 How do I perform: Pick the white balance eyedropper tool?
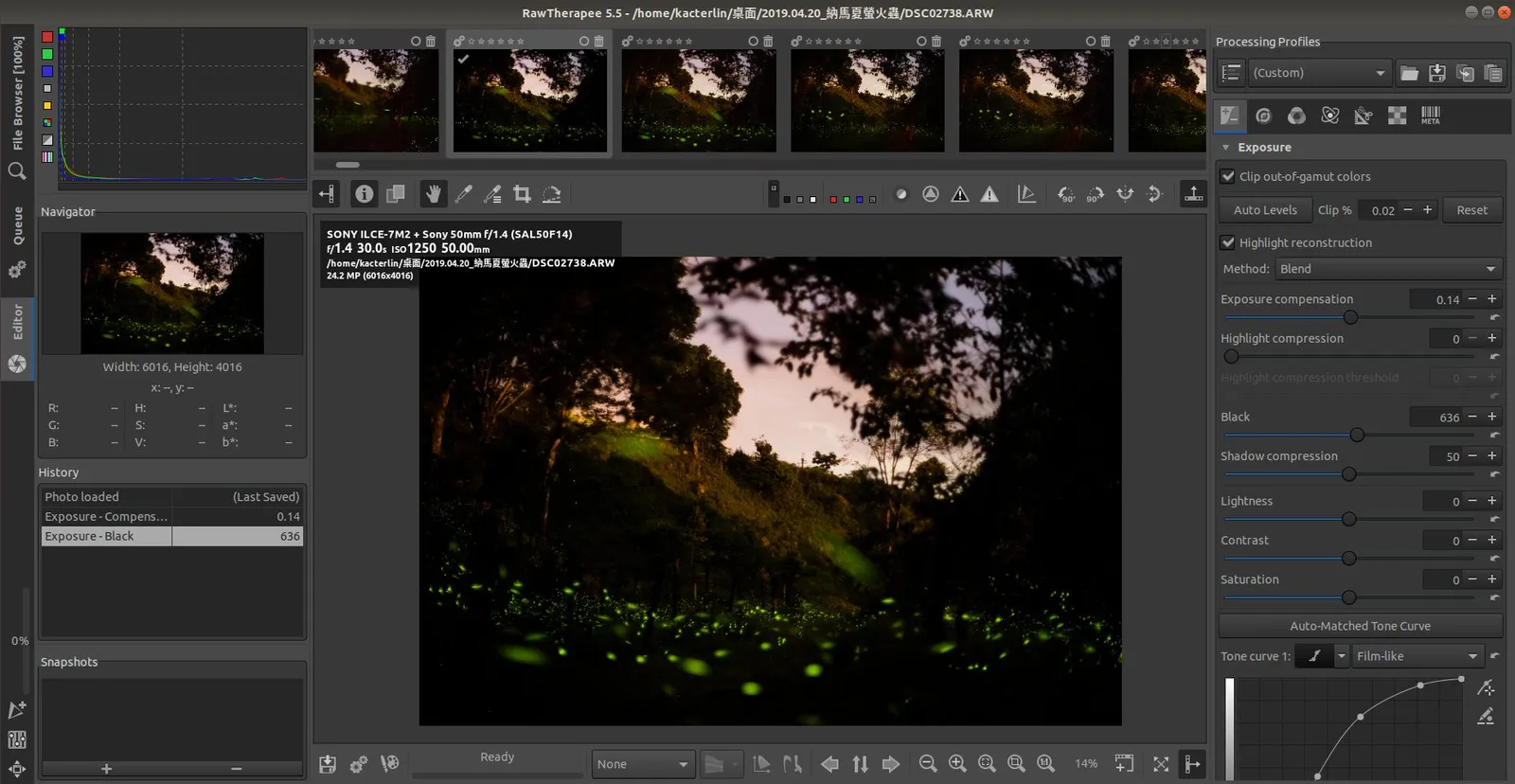coord(463,194)
